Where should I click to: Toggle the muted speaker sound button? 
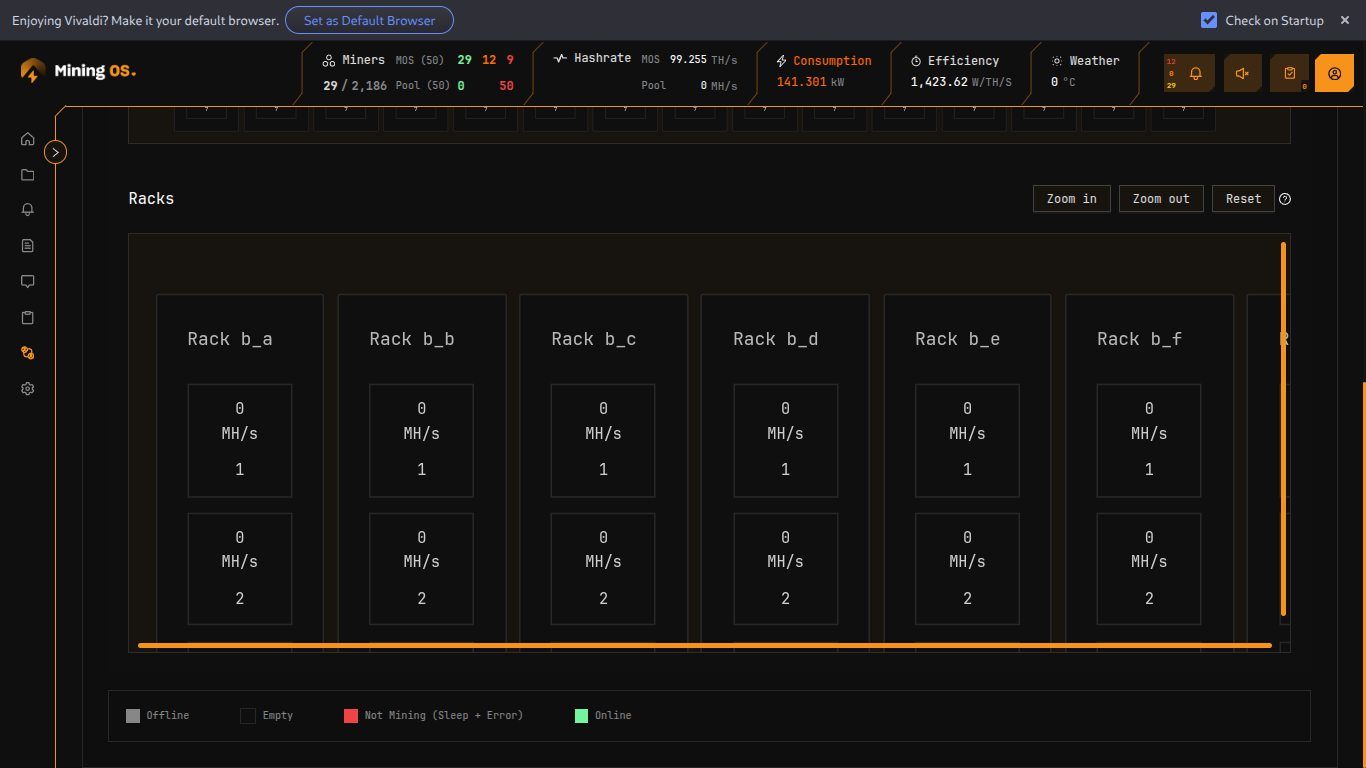pos(1242,73)
